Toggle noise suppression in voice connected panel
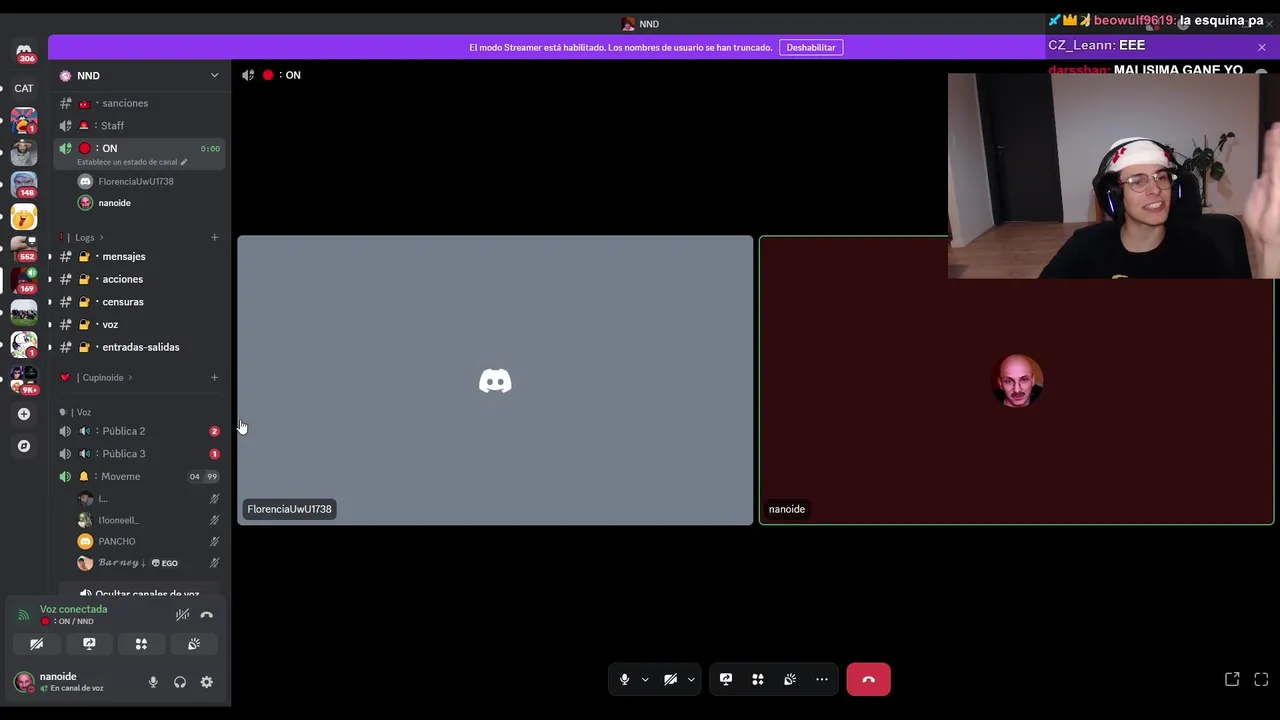 182,615
